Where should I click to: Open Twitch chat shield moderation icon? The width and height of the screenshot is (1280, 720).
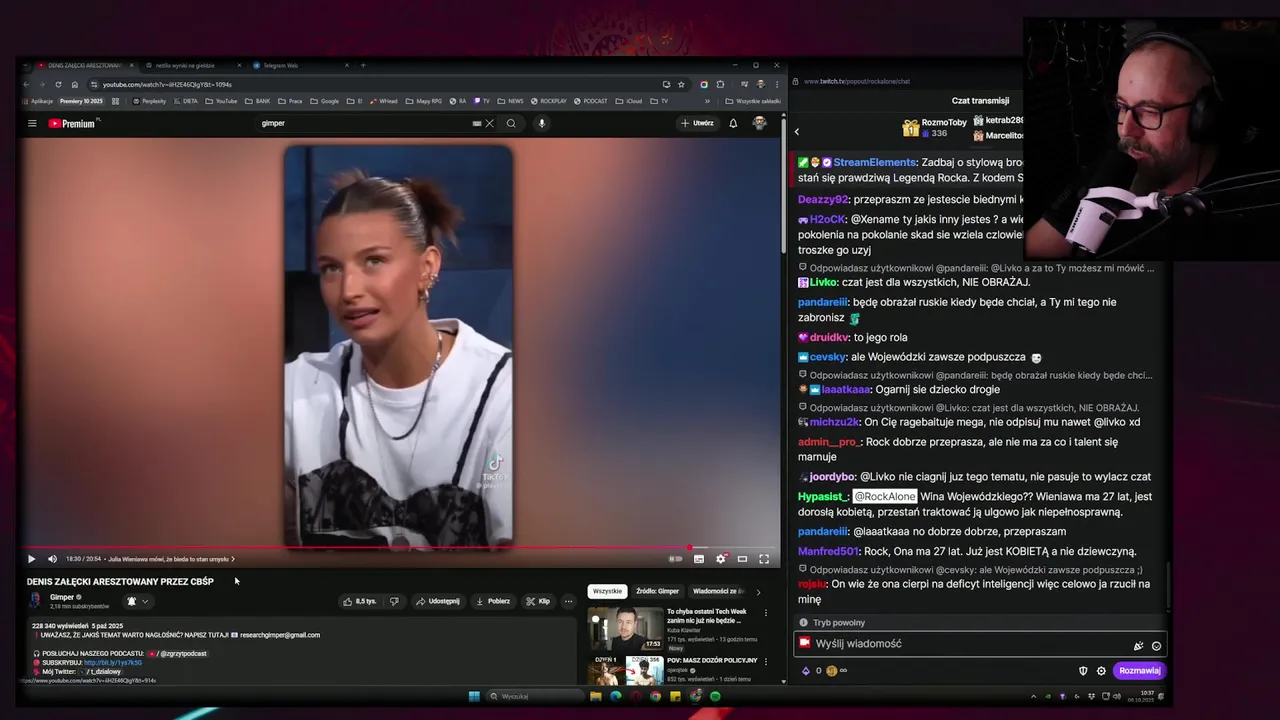1083,671
